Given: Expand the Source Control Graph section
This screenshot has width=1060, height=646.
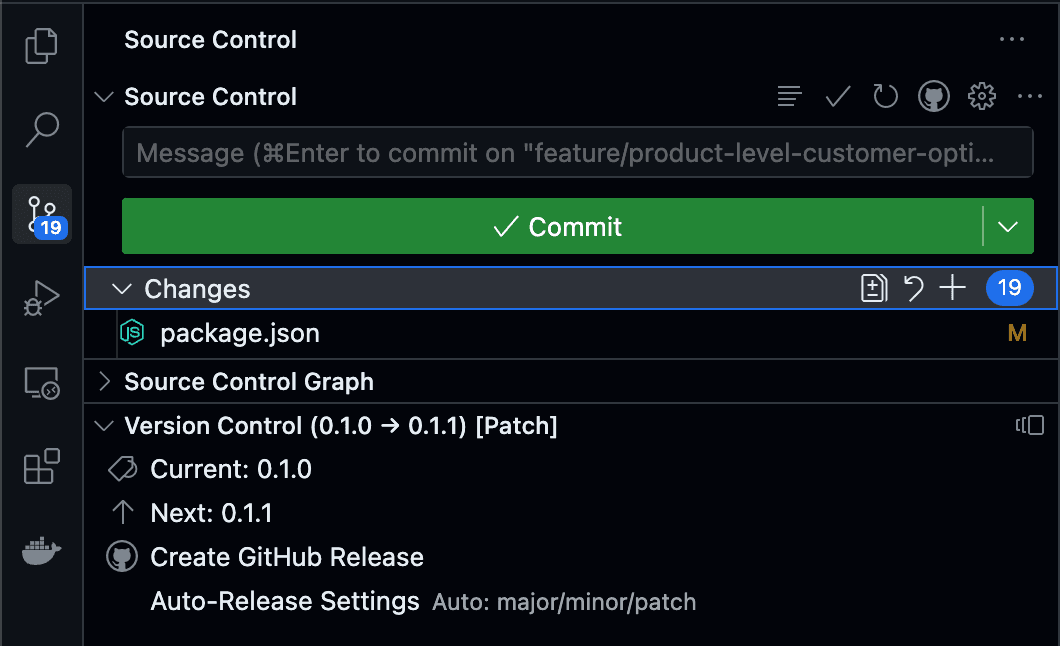Looking at the screenshot, I should point(104,382).
